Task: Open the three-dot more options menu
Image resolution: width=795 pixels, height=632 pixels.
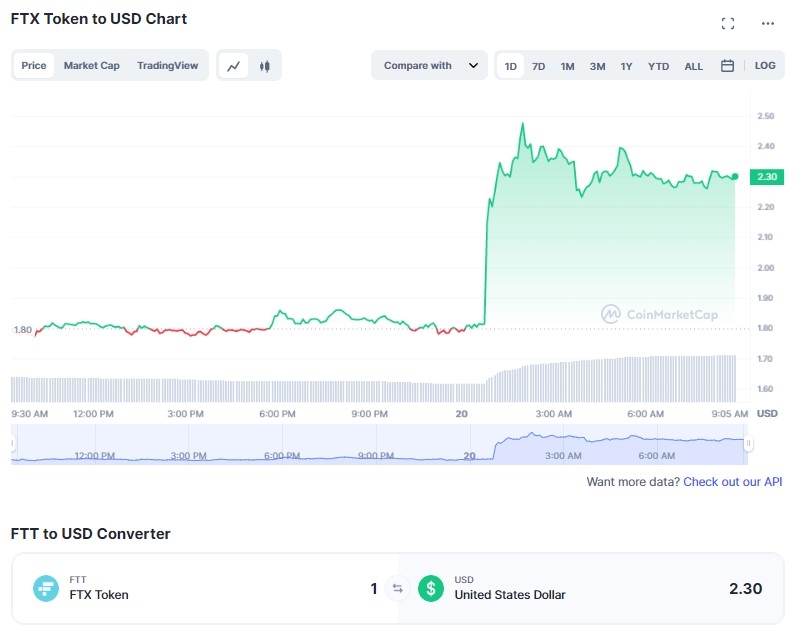Action: click(767, 23)
